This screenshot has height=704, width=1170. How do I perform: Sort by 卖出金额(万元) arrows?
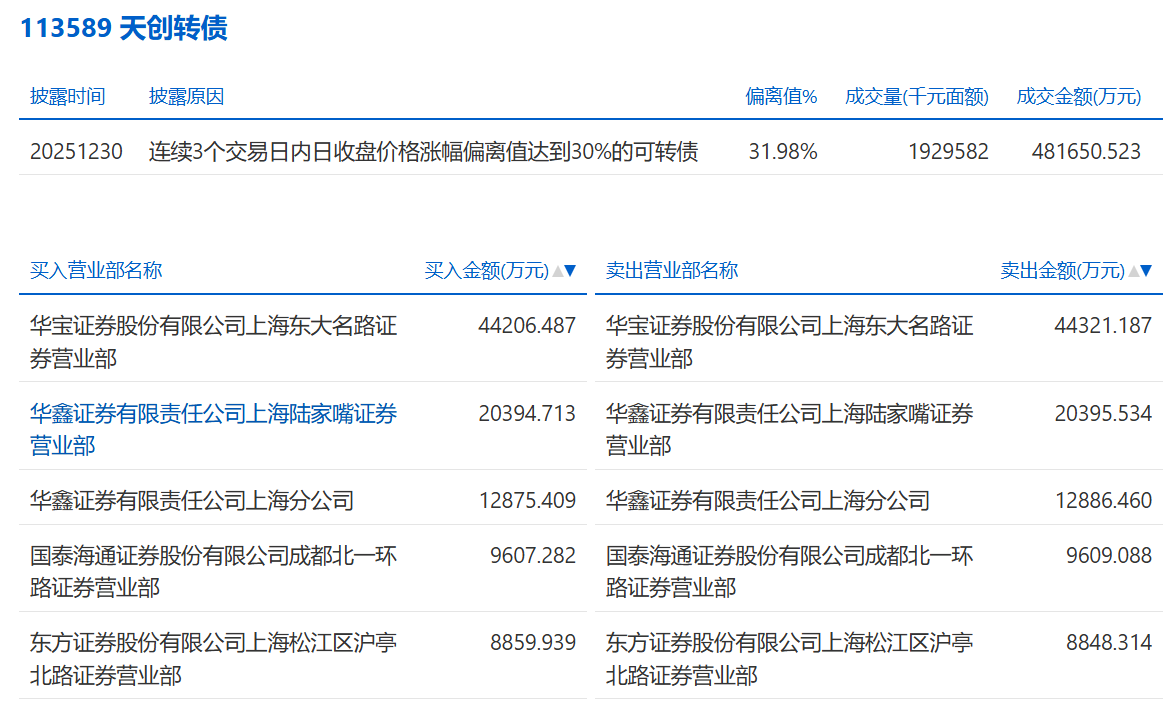pyautogui.click(x=1140, y=270)
